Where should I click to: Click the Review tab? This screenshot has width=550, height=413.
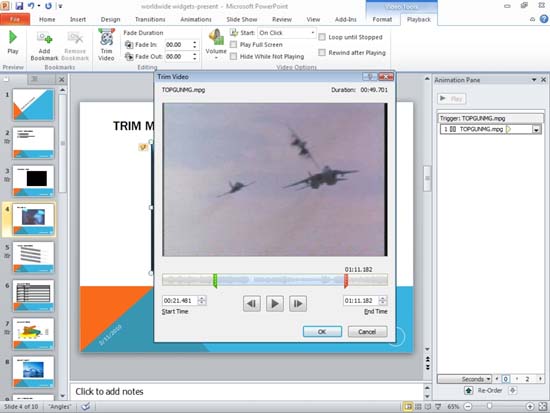click(282, 19)
